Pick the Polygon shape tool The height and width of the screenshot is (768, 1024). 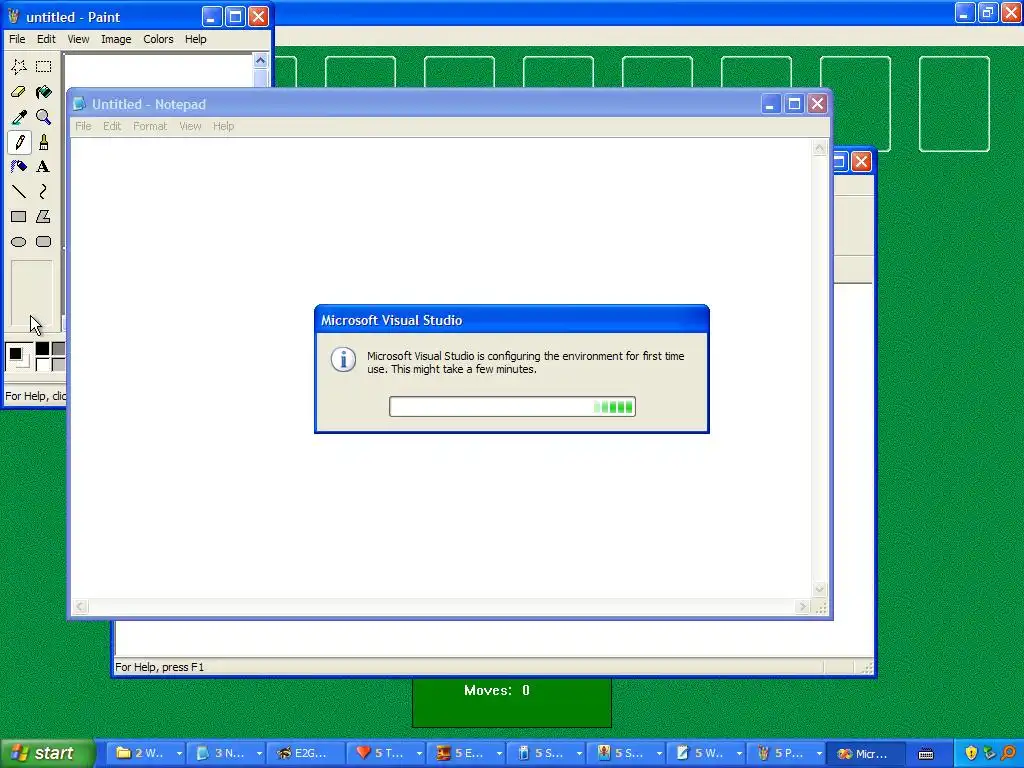tap(43, 217)
